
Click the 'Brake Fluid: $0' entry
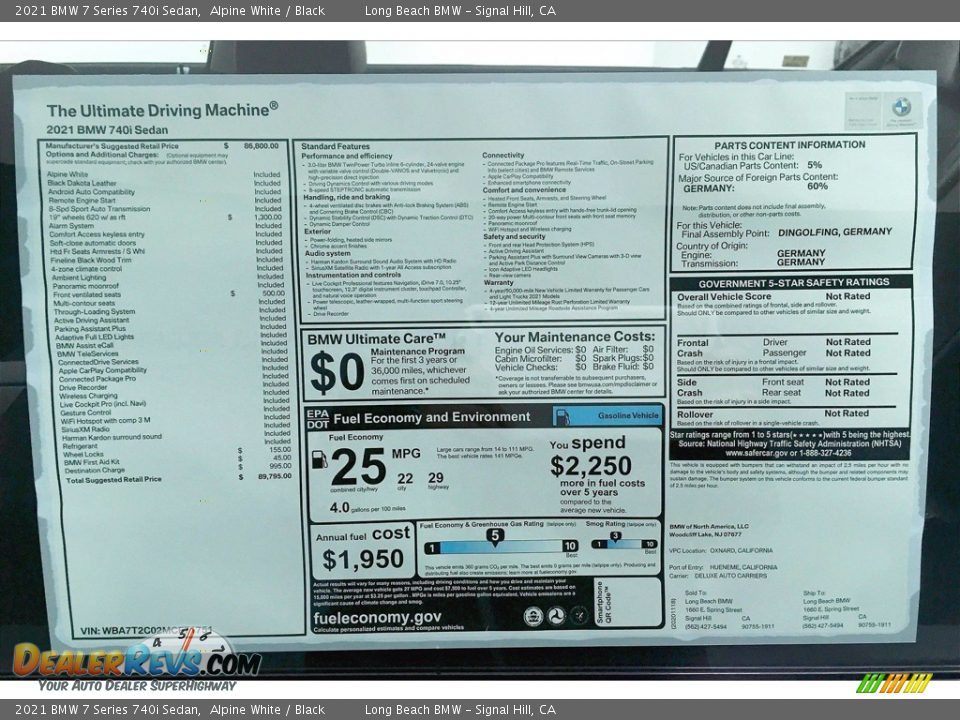pyautogui.click(x=623, y=367)
